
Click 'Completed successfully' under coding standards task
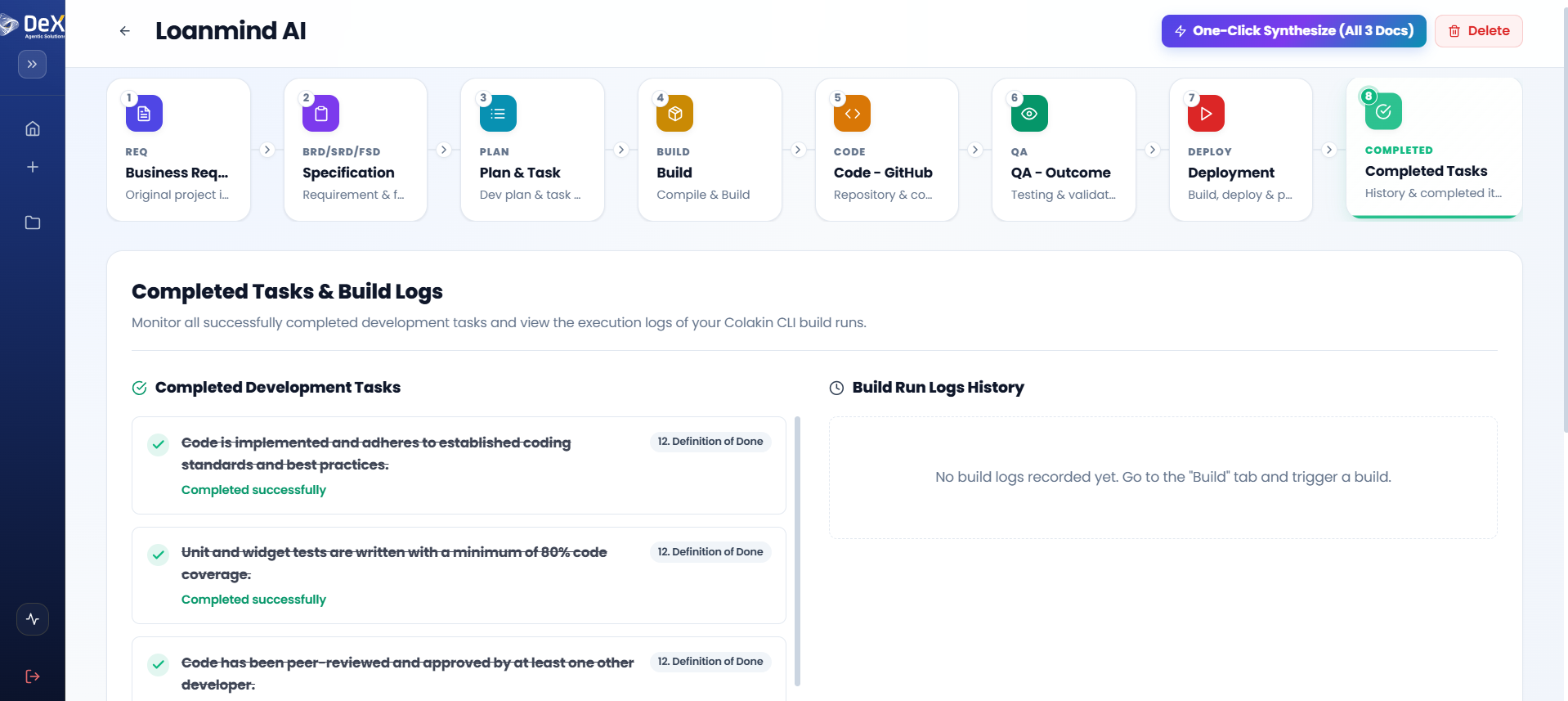click(253, 490)
